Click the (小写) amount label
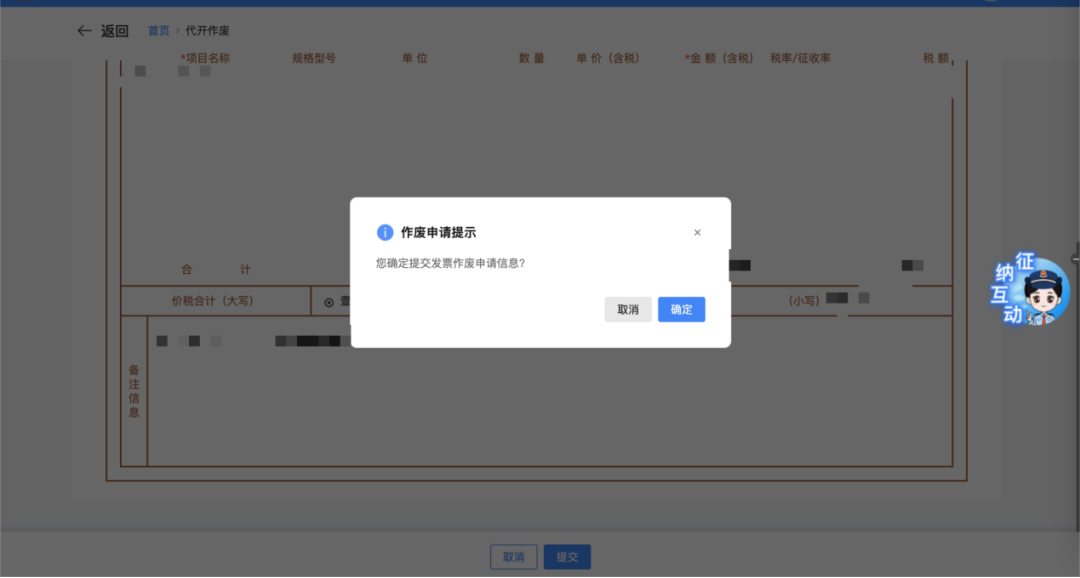 coord(804,301)
